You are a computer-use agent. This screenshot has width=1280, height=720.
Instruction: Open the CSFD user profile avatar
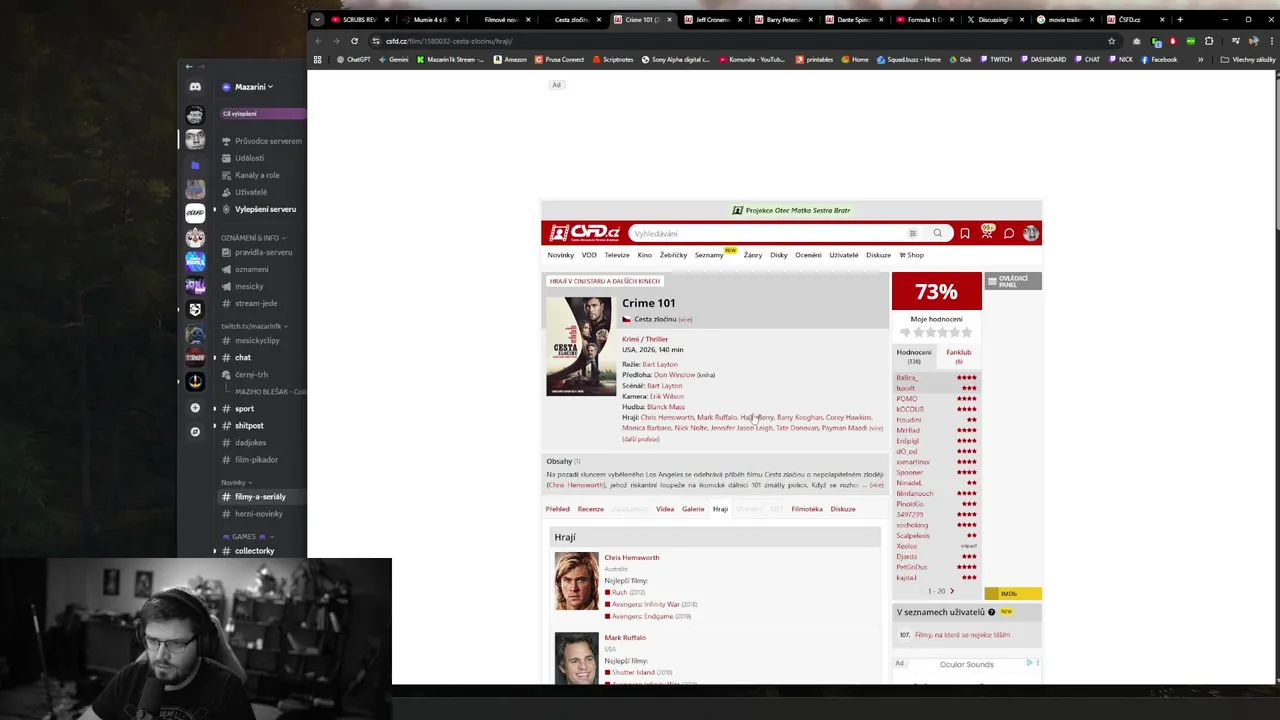coord(1031,233)
